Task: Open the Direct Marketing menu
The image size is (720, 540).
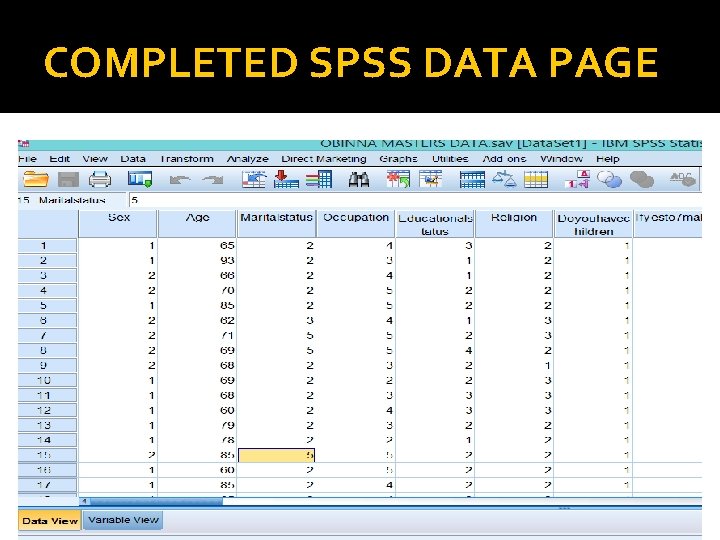Action: pyautogui.click(x=324, y=159)
